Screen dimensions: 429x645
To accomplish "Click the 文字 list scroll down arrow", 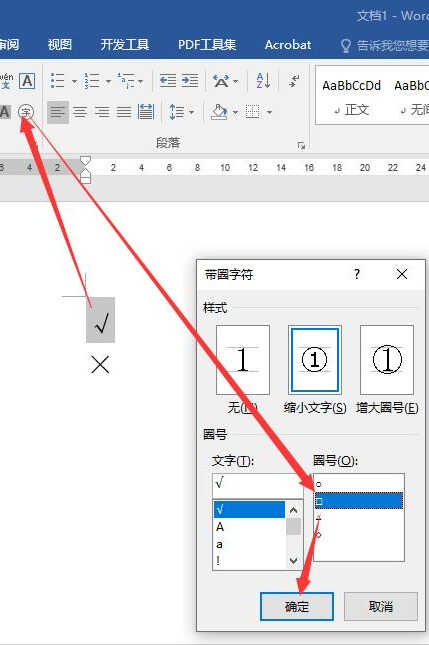I will pos(293,560).
